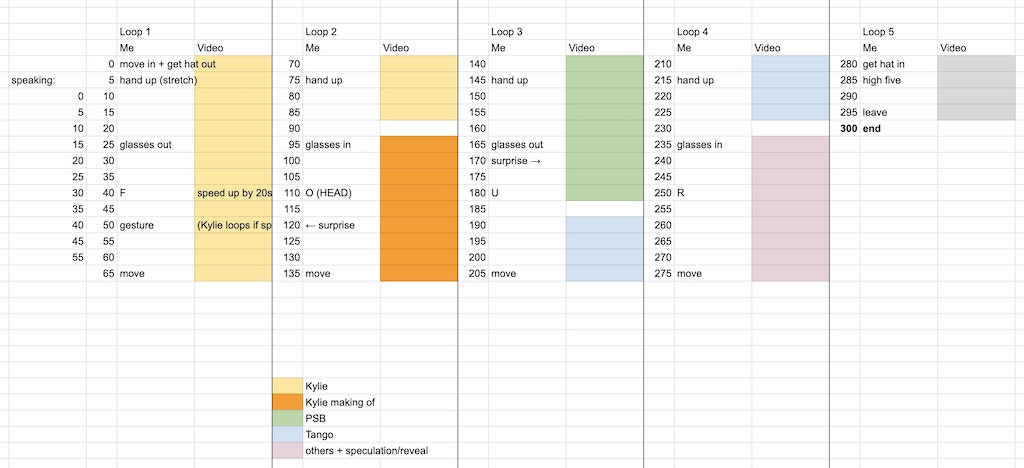
Task: Select the yellow Kylie legend color cell
Action: [x=287, y=386]
